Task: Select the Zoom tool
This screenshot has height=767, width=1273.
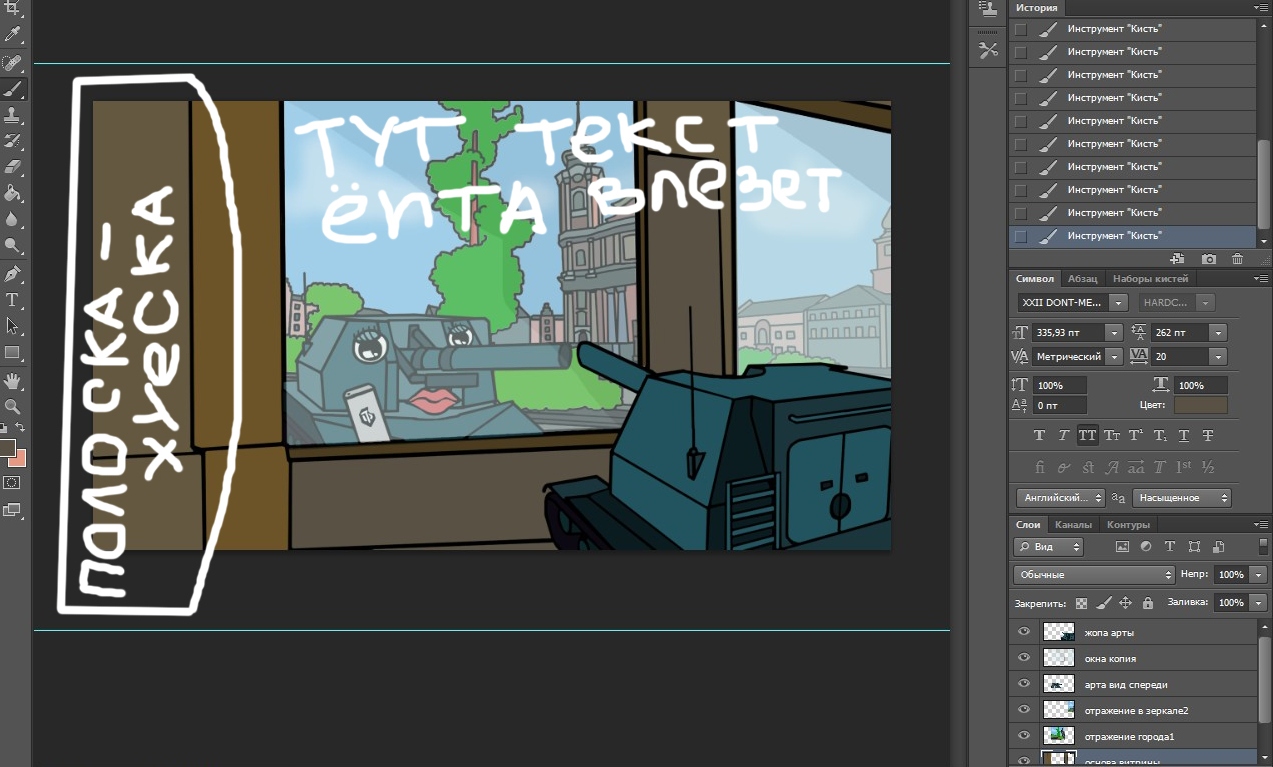Action: 13,406
